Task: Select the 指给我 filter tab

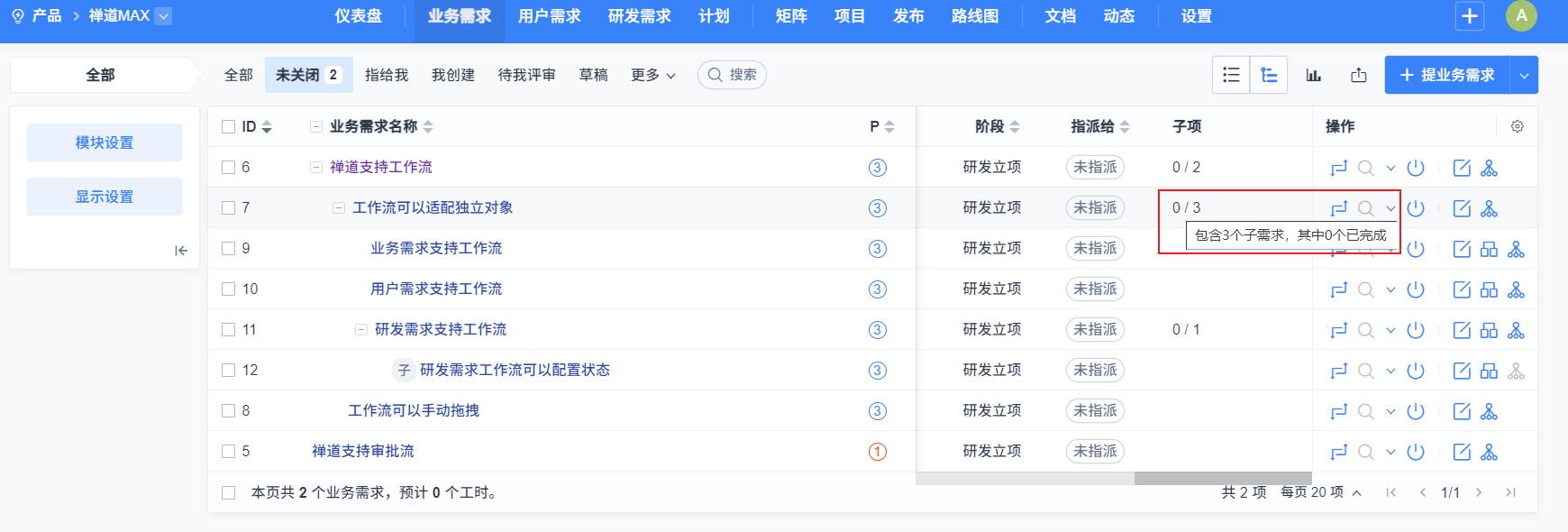Action: (387, 75)
